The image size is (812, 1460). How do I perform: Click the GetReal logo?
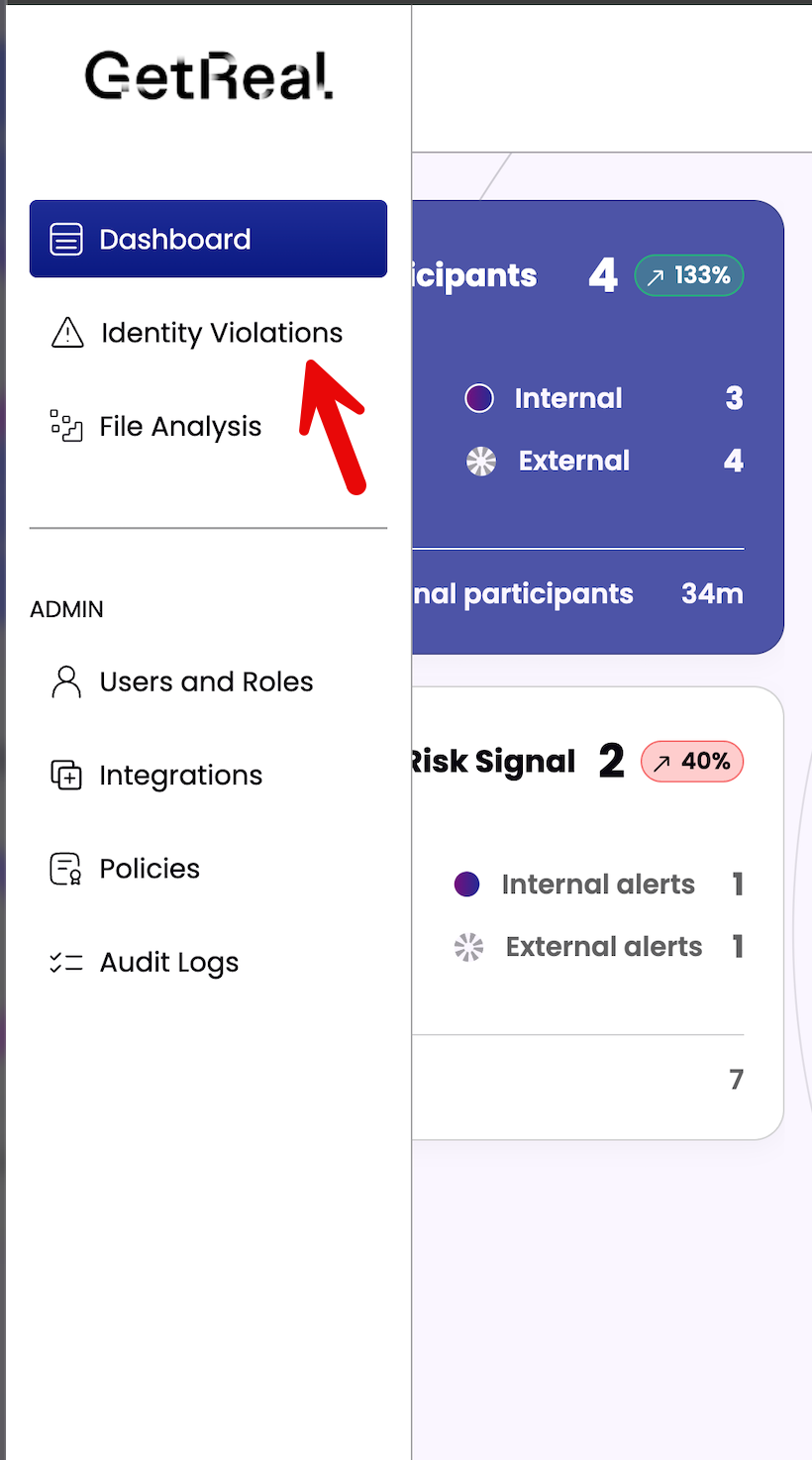[208, 76]
